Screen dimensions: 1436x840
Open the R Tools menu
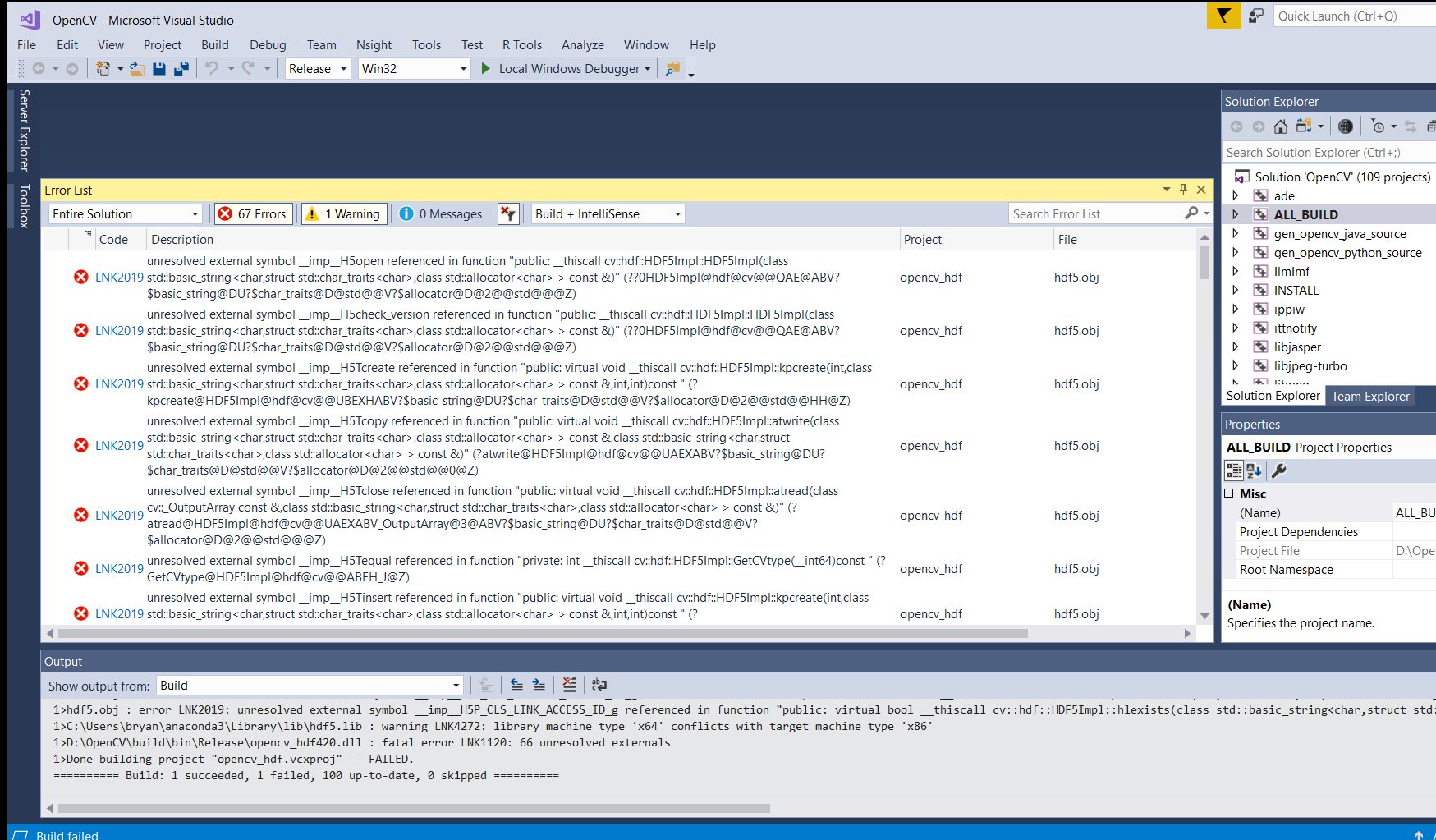522,45
